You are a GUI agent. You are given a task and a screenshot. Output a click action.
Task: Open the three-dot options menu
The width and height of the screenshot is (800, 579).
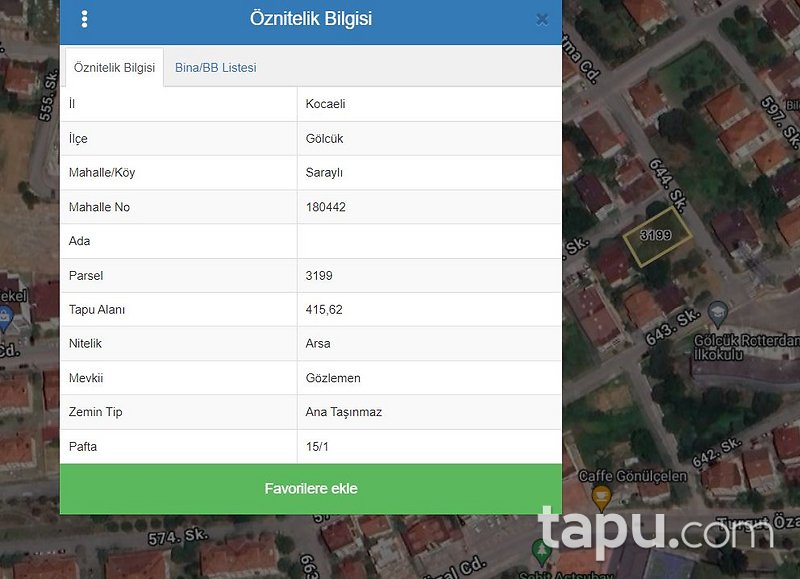click(85, 19)
